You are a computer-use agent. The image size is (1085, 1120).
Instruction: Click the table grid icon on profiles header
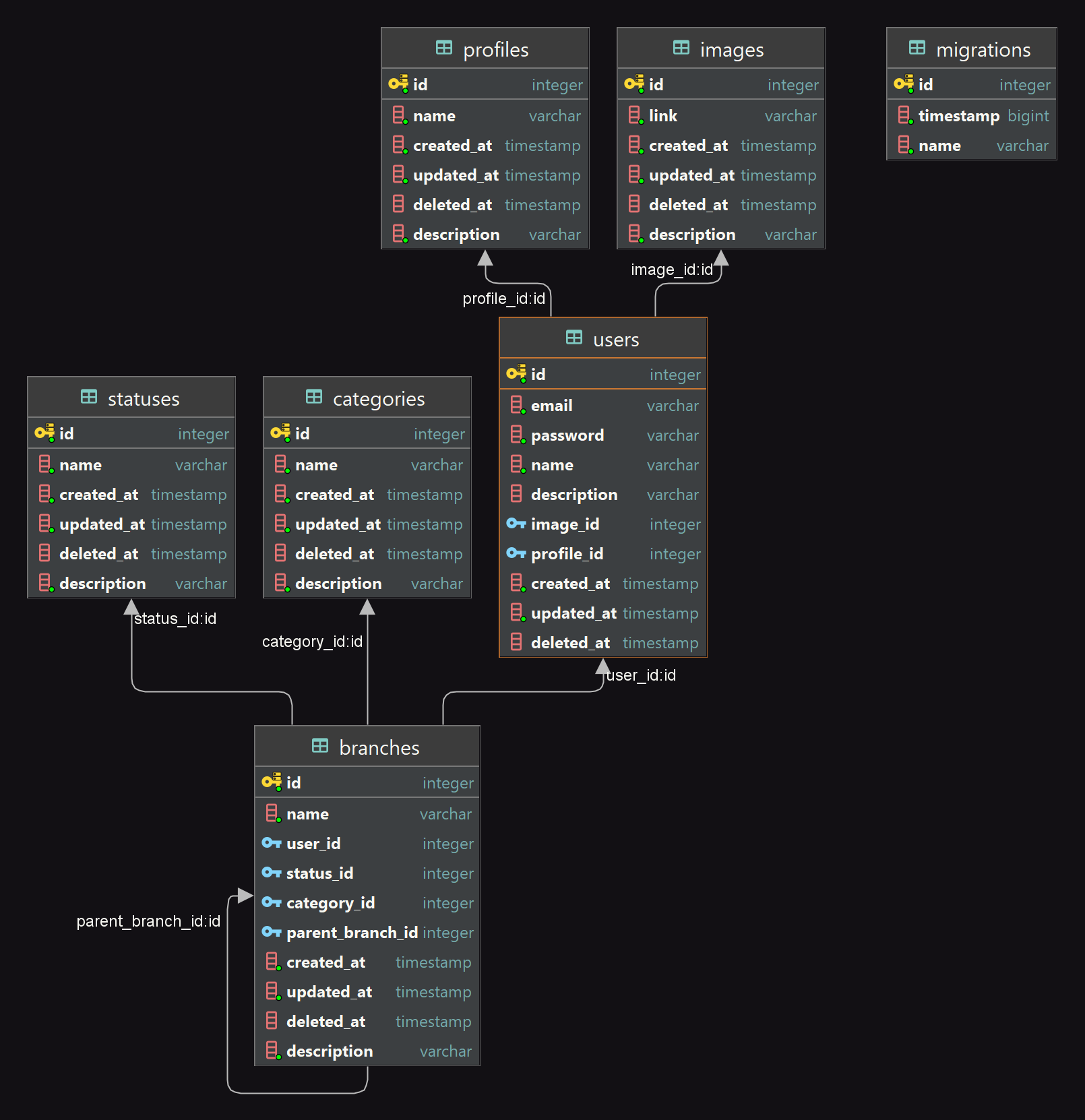(444, 48)
